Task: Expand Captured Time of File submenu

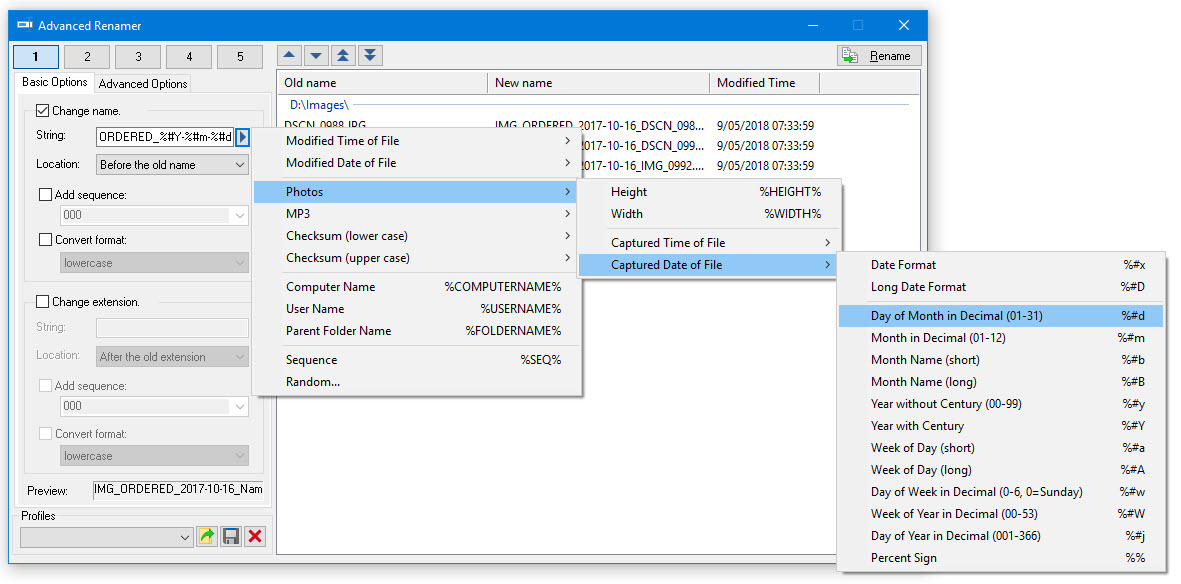Action: 708,243
